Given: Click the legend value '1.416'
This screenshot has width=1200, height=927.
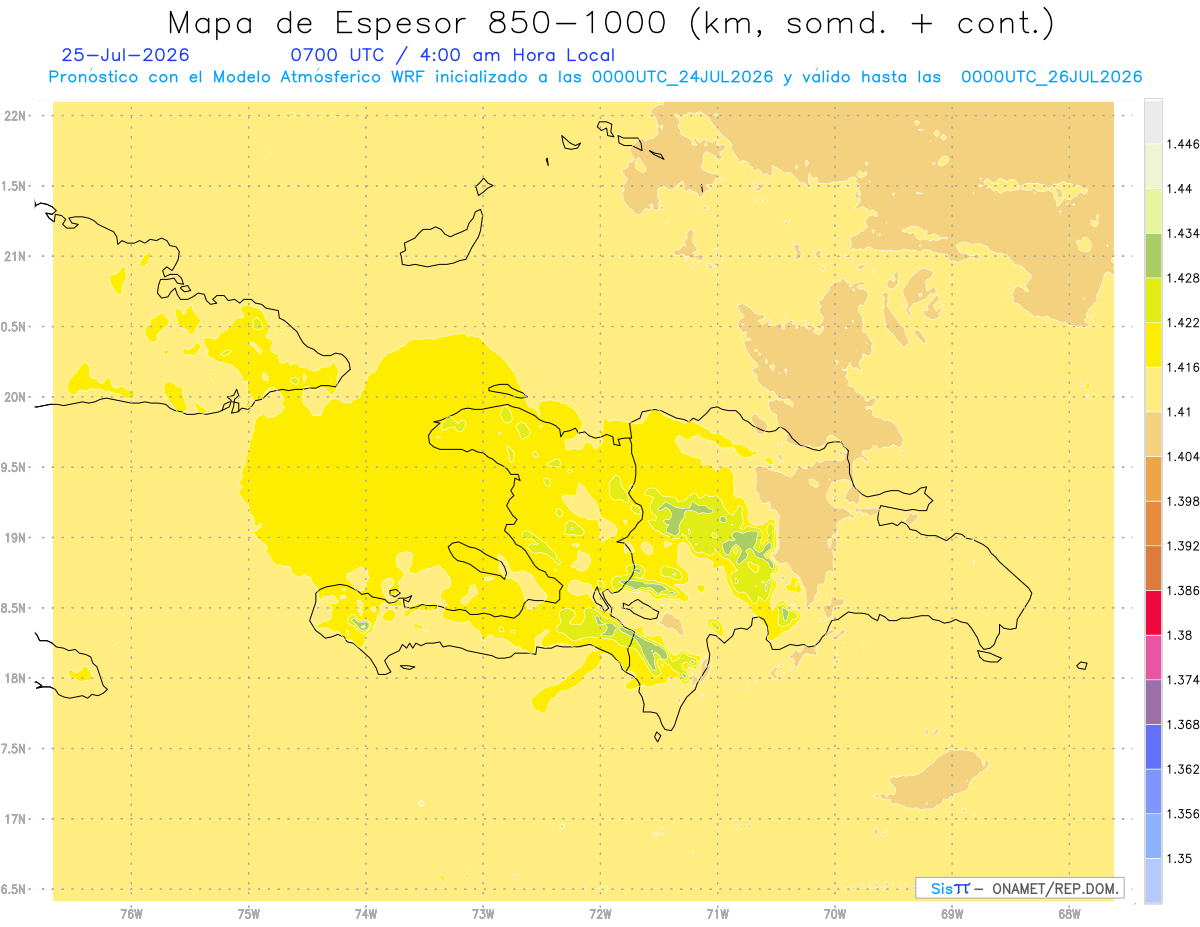Looking at the screenshot, I should coord(1184,368).
